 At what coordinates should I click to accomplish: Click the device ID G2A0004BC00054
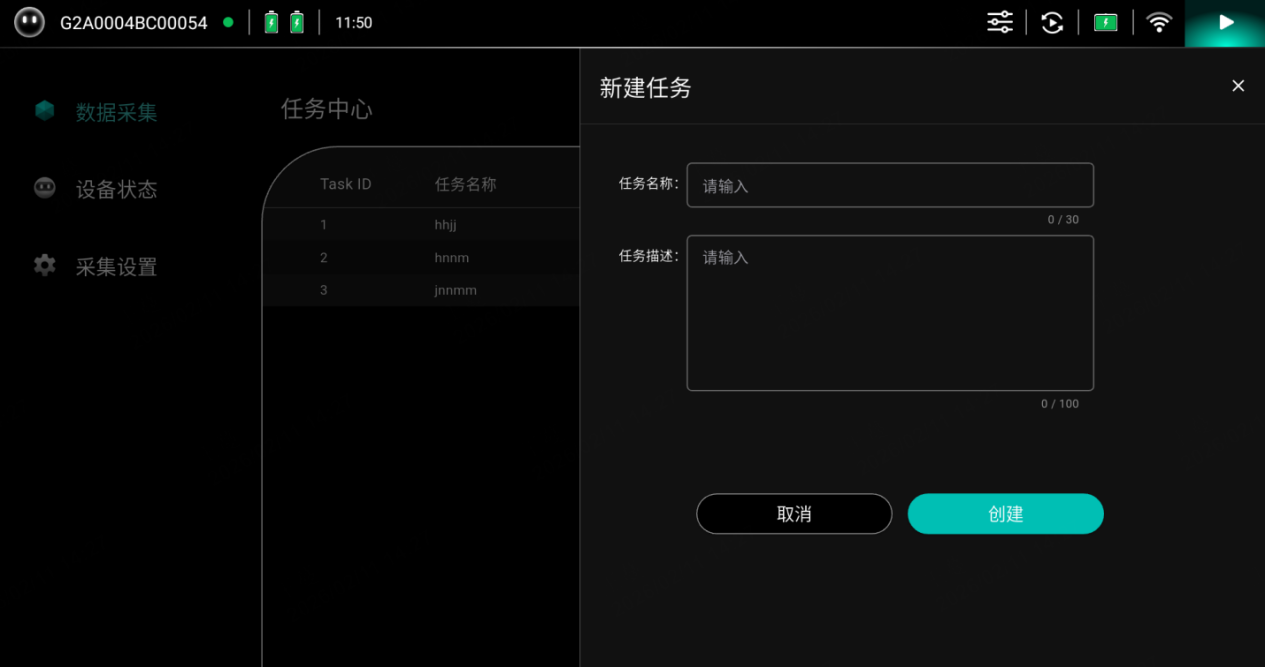click(x=134, y=23)
